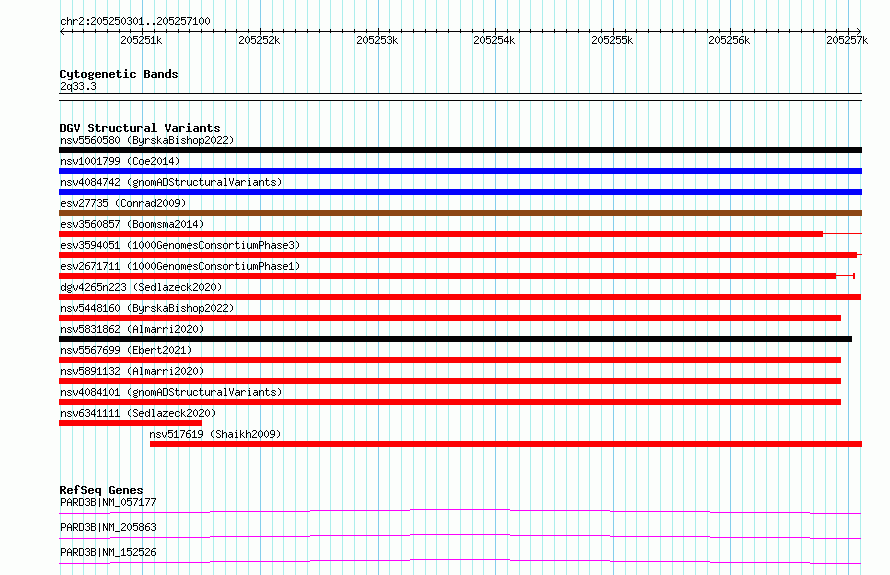
Task: Open PARD3B|NM_152526 transcript label
Action: pos(108,552)
